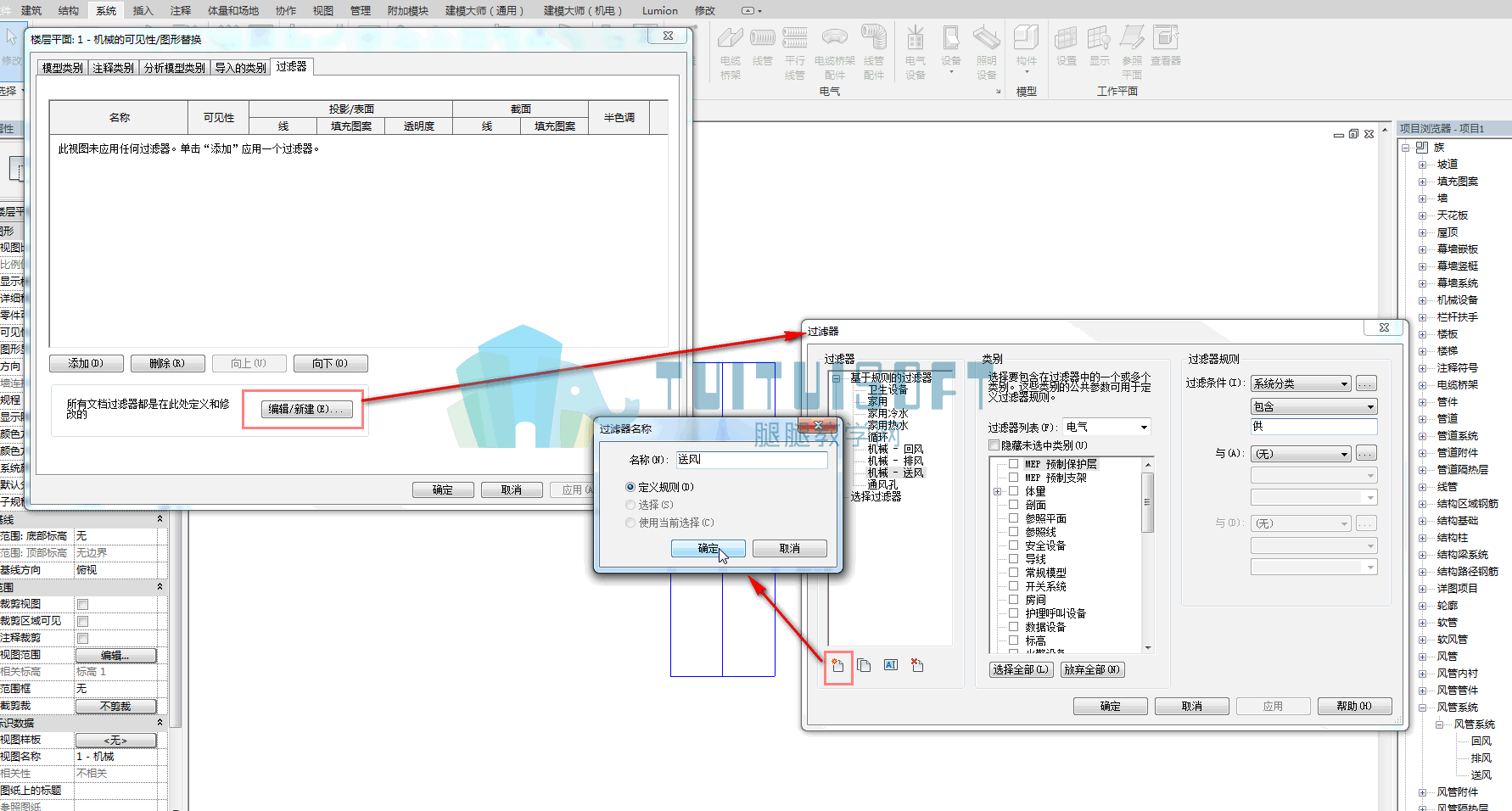
Task: Open the work plane 查看器 (Viewer) tool
Action: 1166,46
